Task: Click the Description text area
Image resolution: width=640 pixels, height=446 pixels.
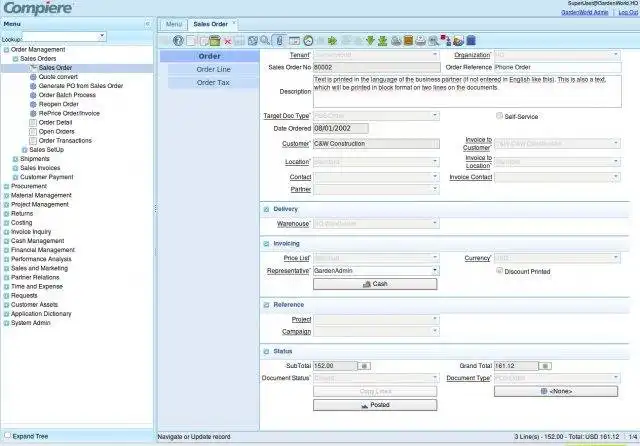Action: pyautogui.click(x=467, y=91)
